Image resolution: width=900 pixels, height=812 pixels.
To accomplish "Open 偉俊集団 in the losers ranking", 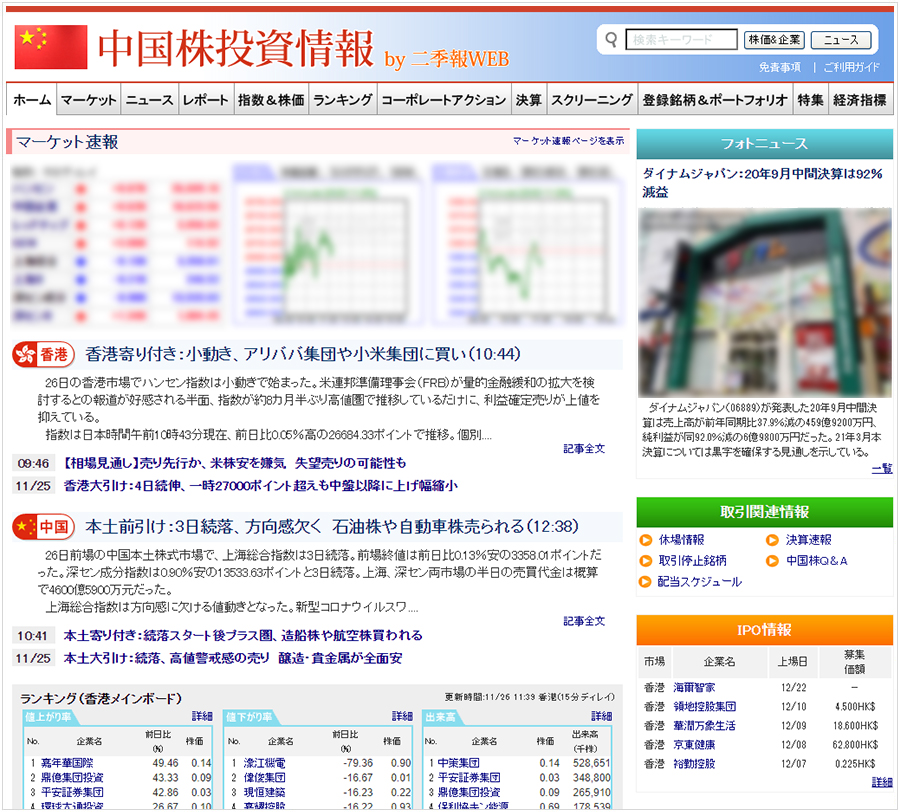I will [x=264, y=778].
